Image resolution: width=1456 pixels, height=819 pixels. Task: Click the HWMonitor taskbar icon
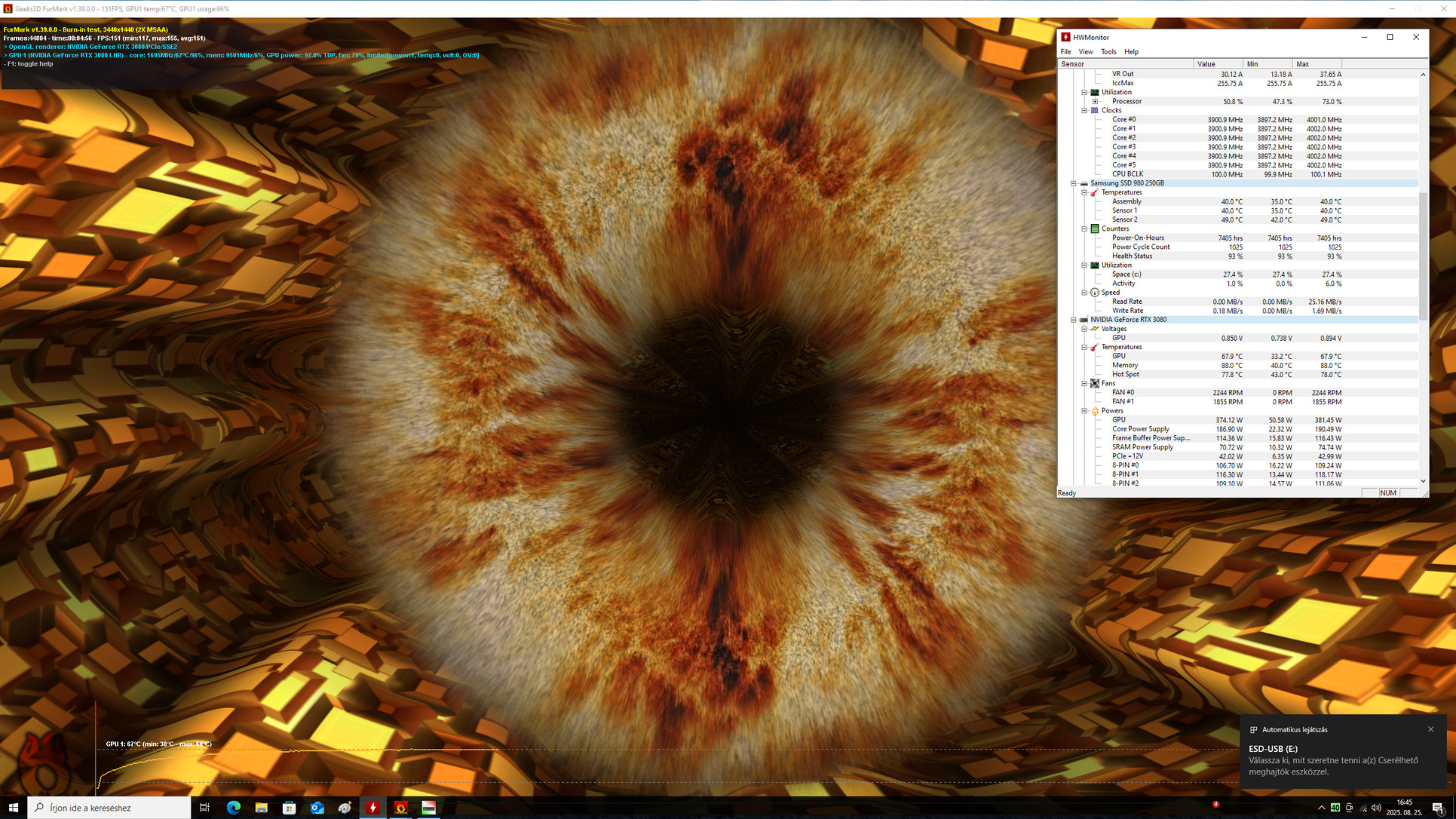tap(372, 808)
